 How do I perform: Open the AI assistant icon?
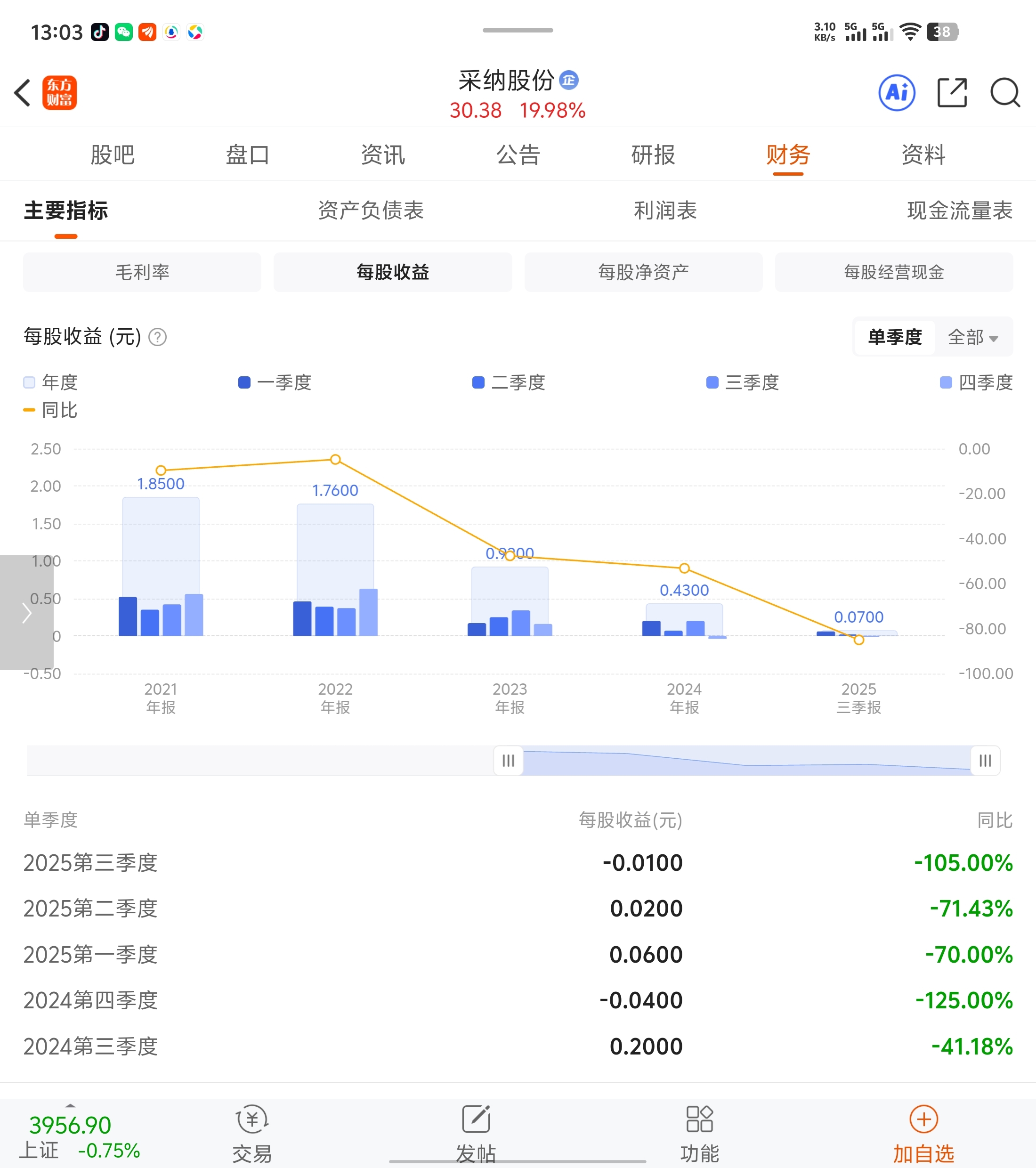click(x=896, y=93)
